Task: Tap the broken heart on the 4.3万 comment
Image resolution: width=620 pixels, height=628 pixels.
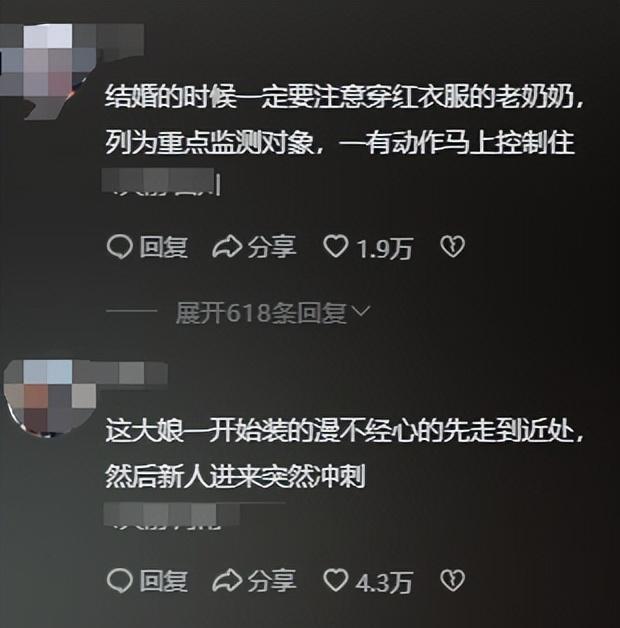Action: pyautogui.click(x=453, y=580)
